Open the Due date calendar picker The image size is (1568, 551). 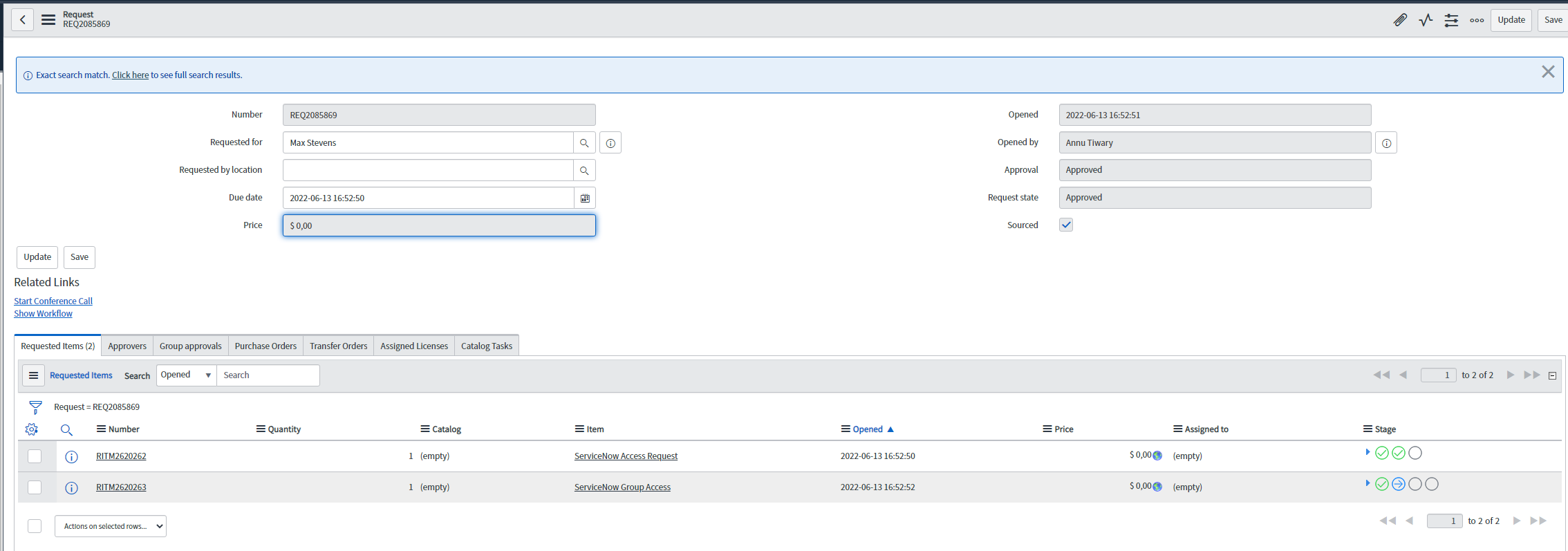pyautogui.click(x=585, y=198)
